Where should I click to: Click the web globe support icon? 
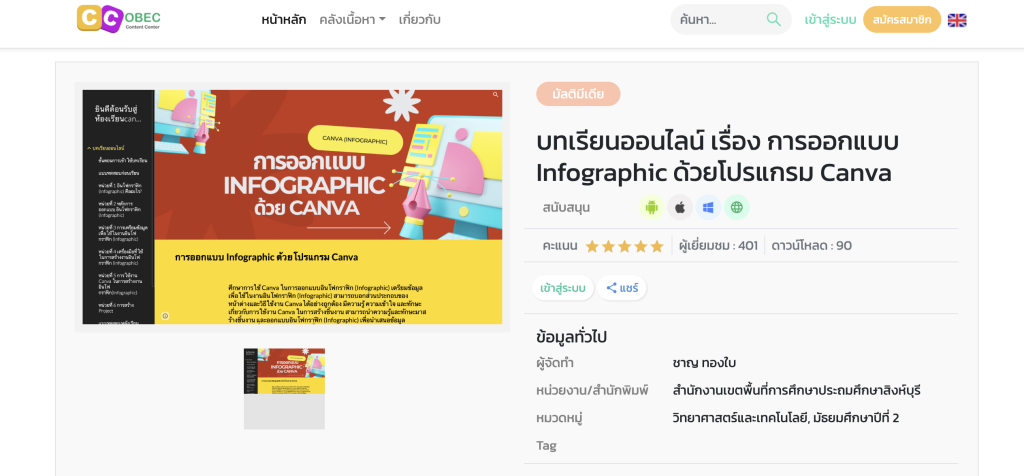tap(737, 208)
